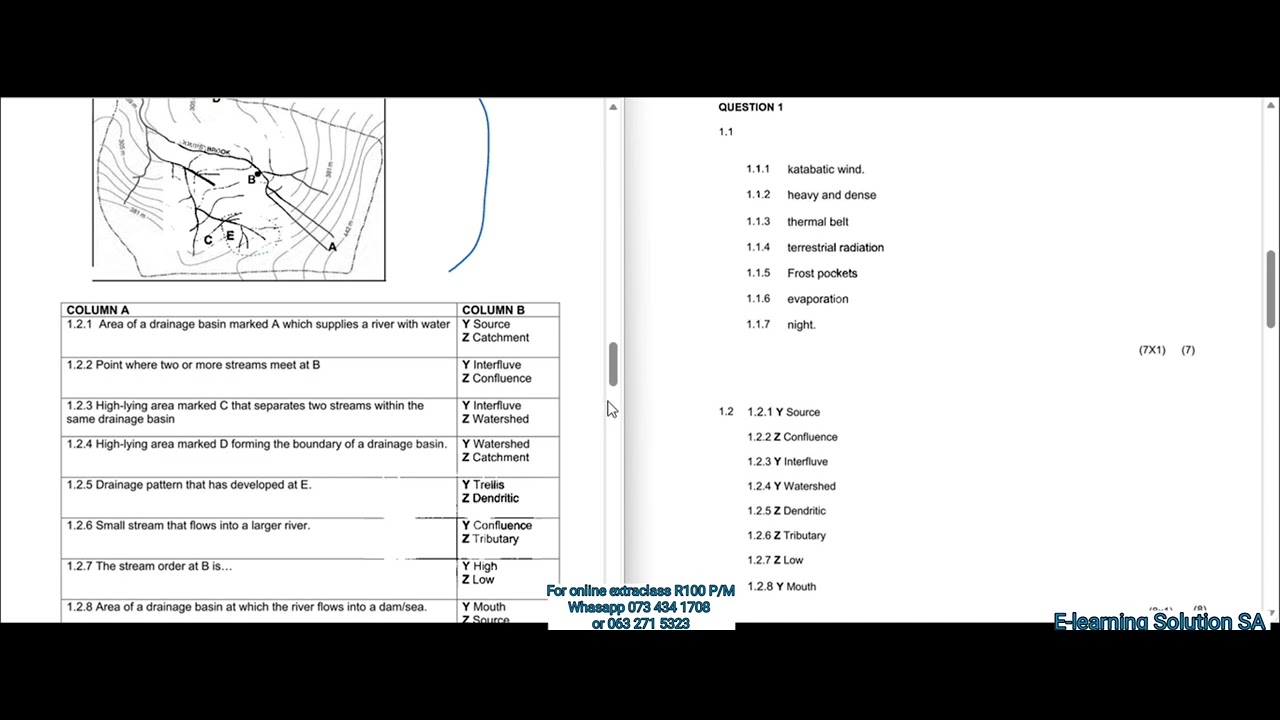The width and height of the screenshot is (1280, 720).
Task: Click right document scrollbar up arrow
Action: tap(1271, 106)
